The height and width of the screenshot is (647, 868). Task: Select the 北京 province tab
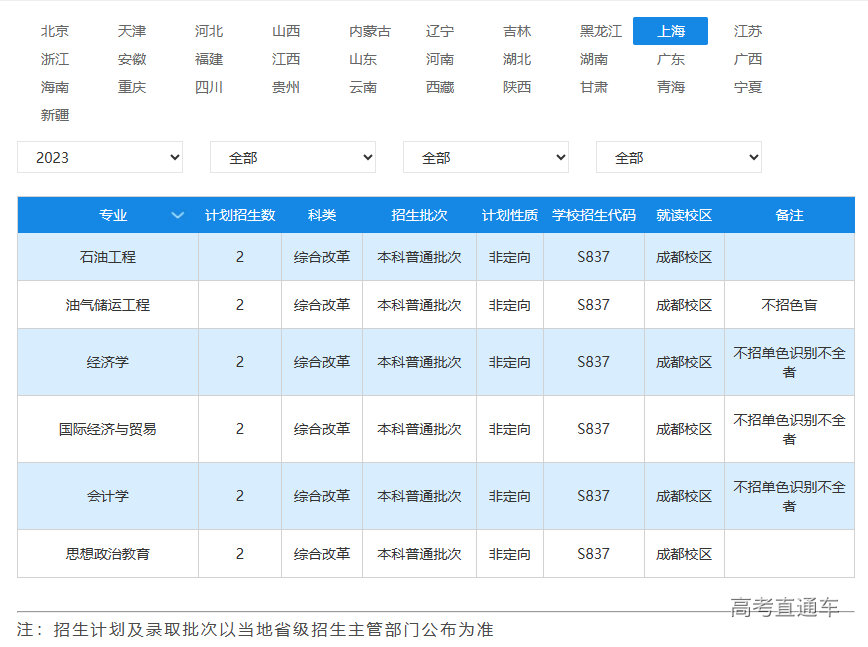(55, 31)
